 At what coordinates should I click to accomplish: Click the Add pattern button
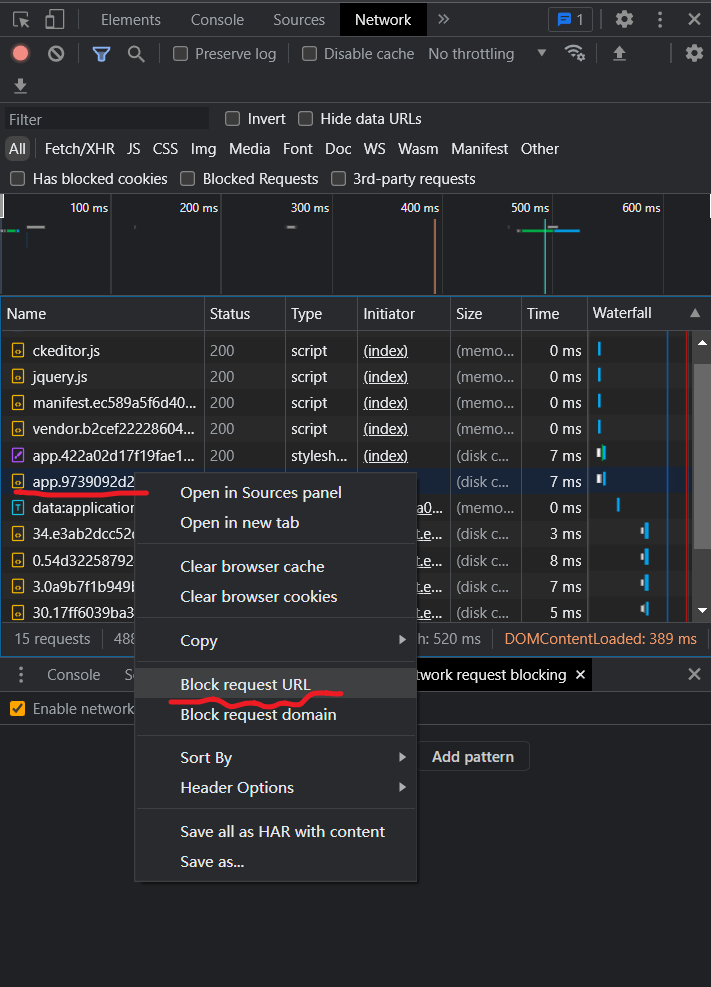point(473,757)
